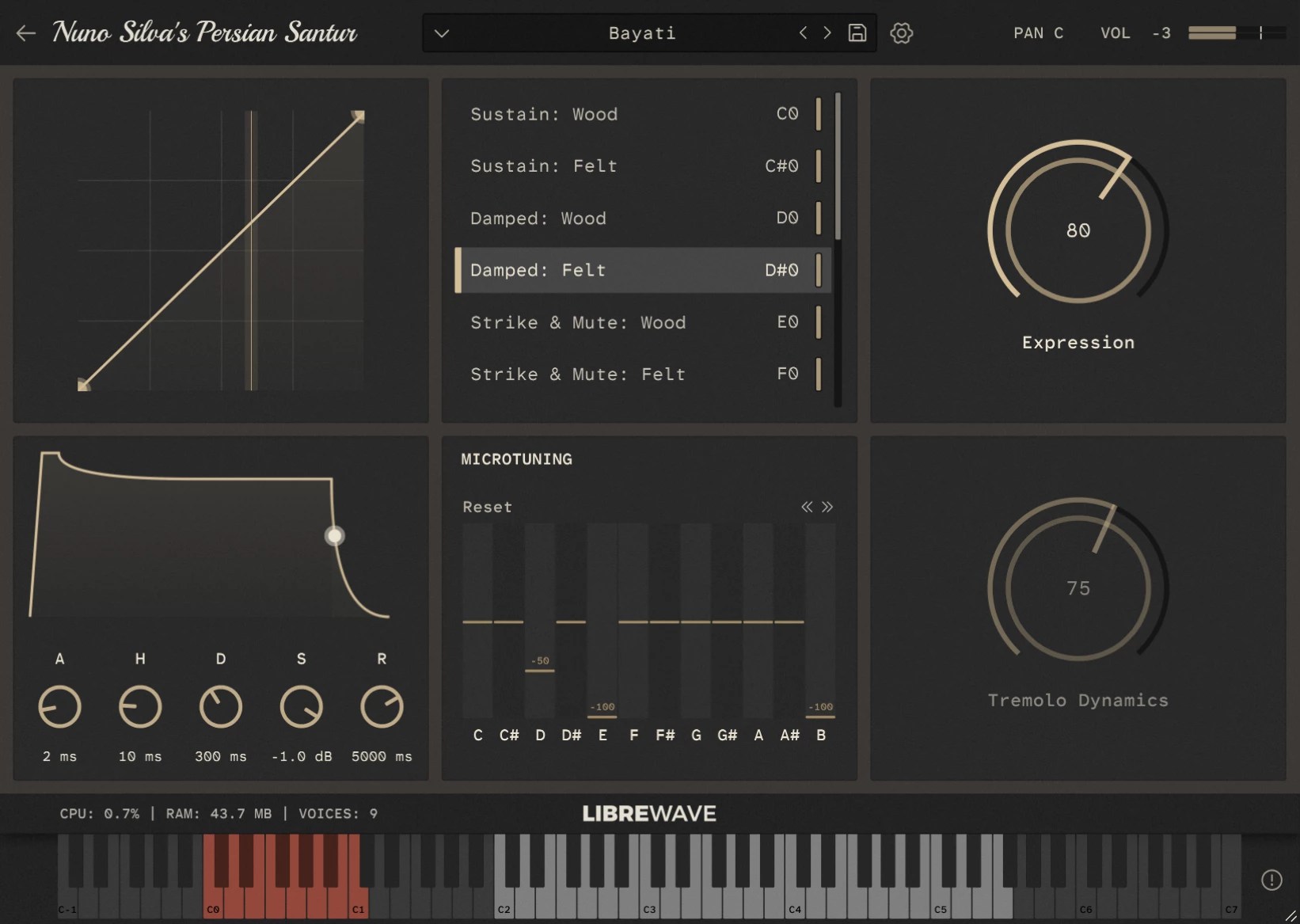The width and height of the screenshot is (1300, 924).
Task: Shift microtuning left with double chevron
Action: 807,507
